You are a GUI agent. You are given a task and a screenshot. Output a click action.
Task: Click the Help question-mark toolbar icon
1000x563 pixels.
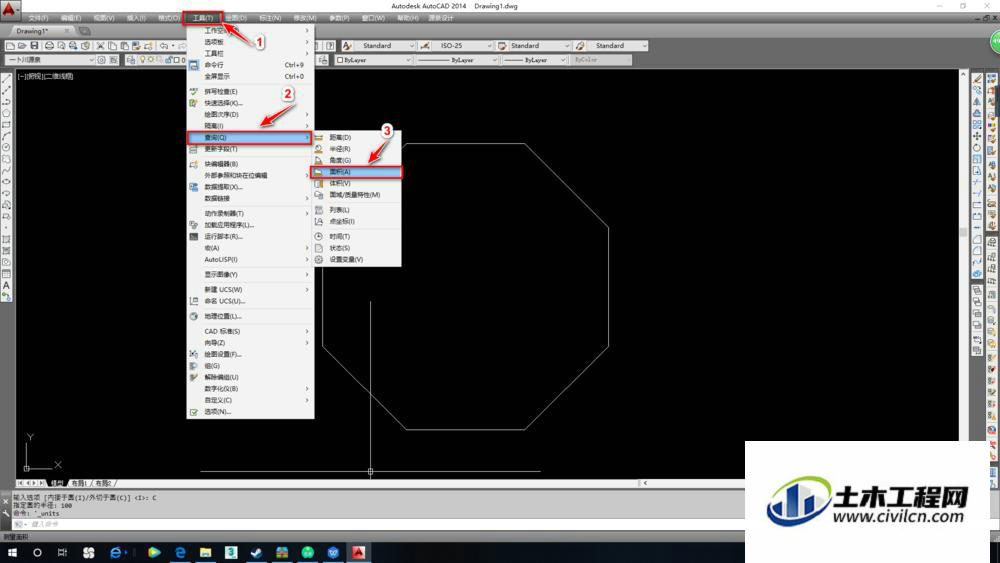[x=330, y=46]
